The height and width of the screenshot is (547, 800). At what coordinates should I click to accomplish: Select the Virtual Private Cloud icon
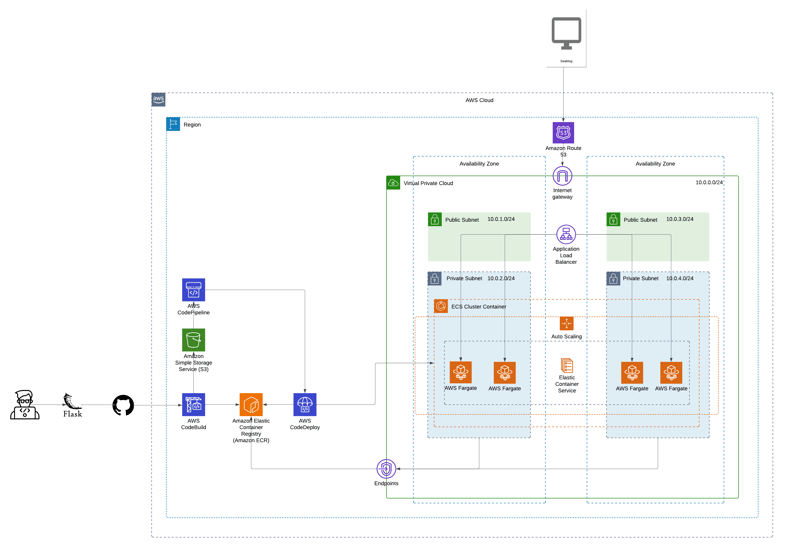click(x=393, y=183)
